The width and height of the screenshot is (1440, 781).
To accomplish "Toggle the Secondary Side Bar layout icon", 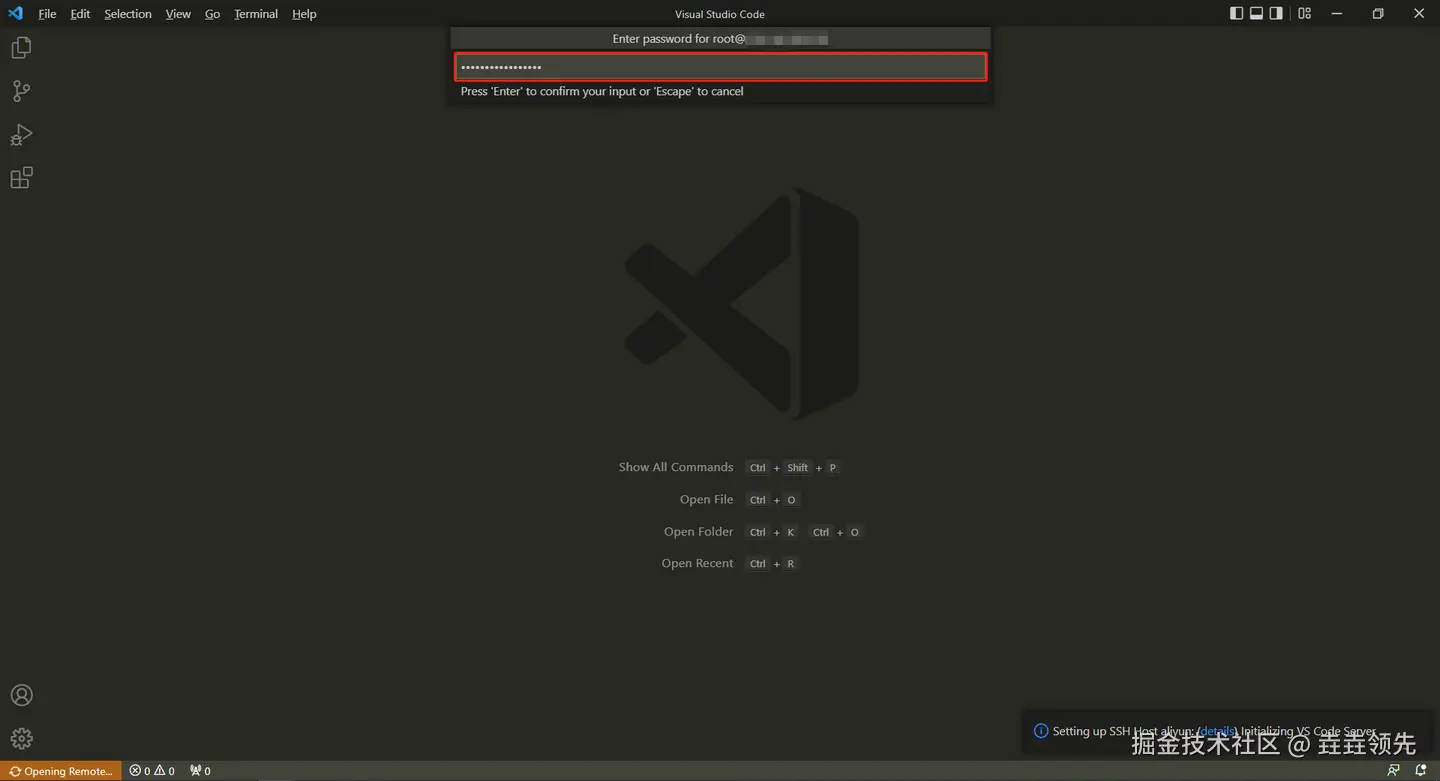I will [1276, 13].
